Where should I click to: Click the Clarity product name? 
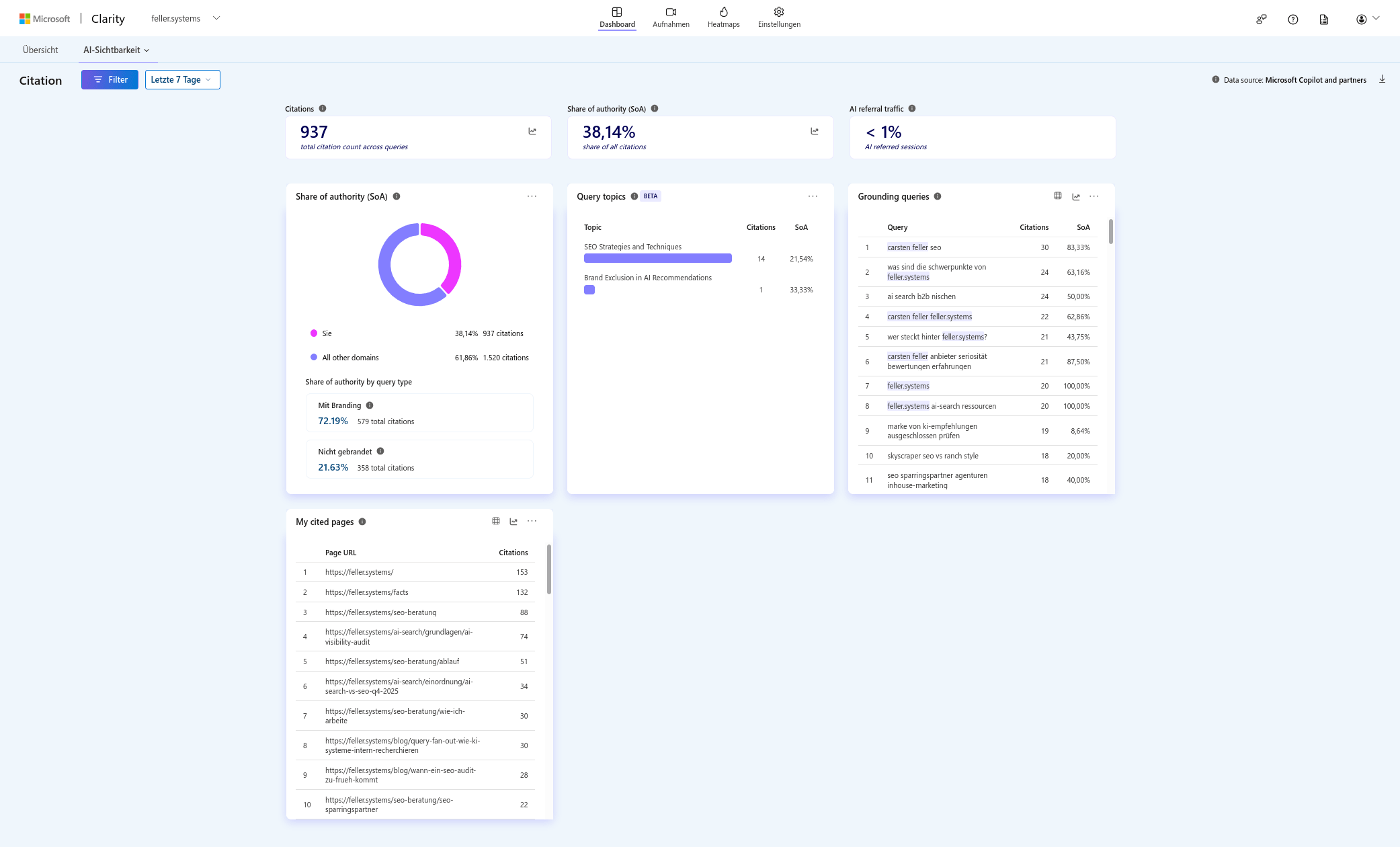[x=108, y=19]
